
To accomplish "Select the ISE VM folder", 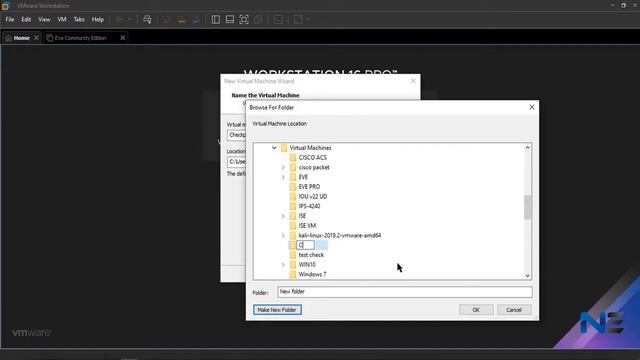I will click(307, 226).
